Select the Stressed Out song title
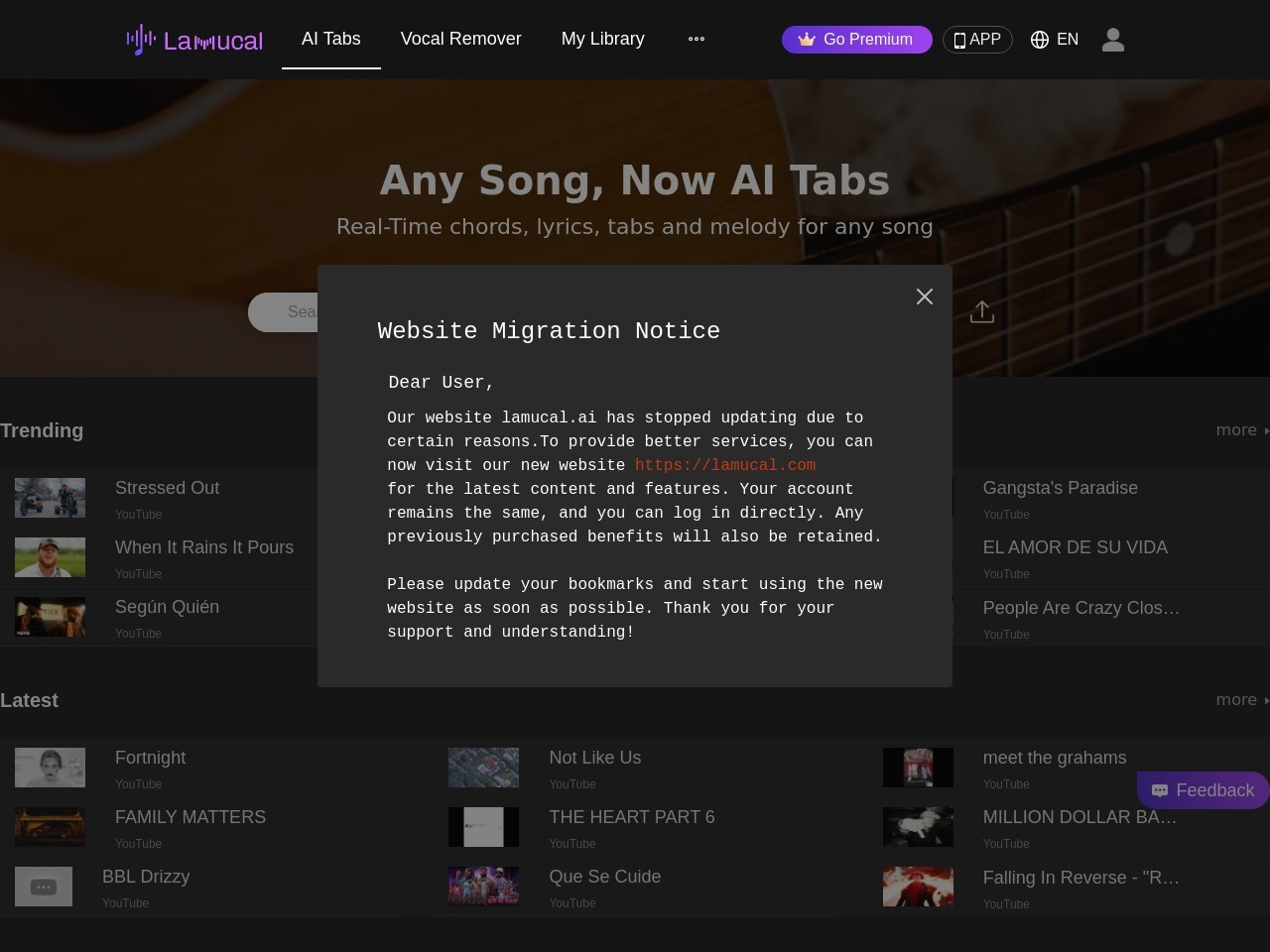The width and height of the screenshot is (1270, 952). coord(168,488)
